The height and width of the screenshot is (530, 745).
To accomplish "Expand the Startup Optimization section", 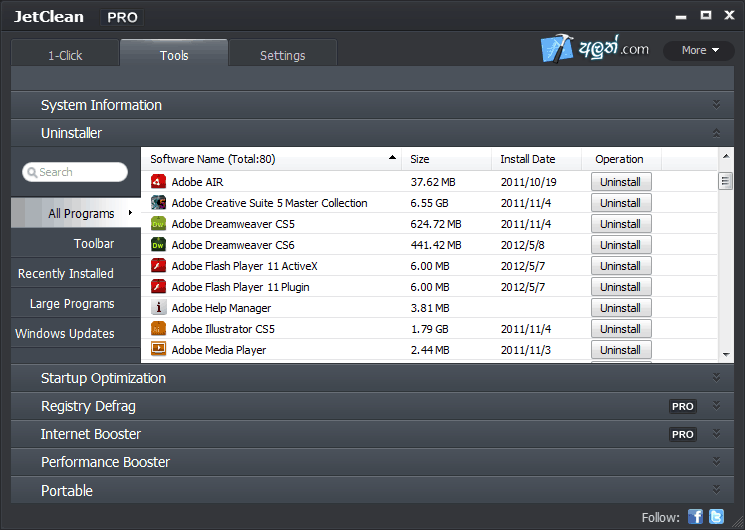I will point(716,378).
